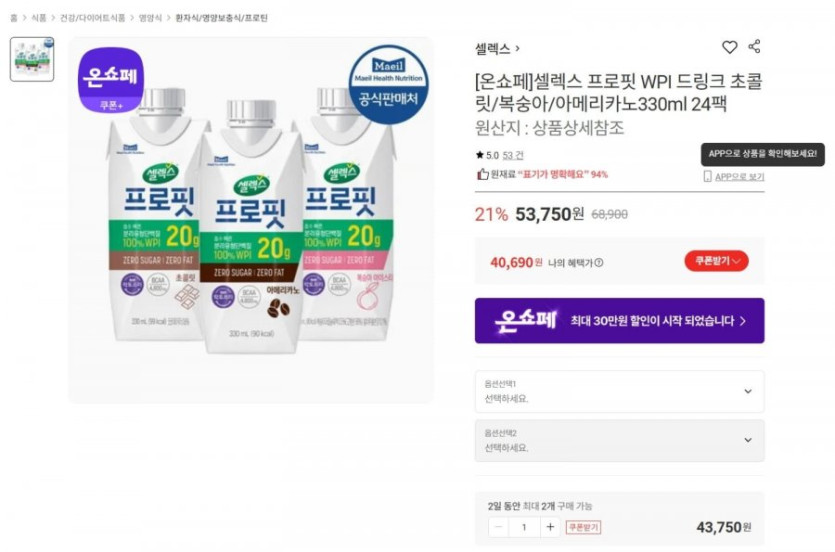
Task: Click the star rating icon
Action: tap(480, 156)
